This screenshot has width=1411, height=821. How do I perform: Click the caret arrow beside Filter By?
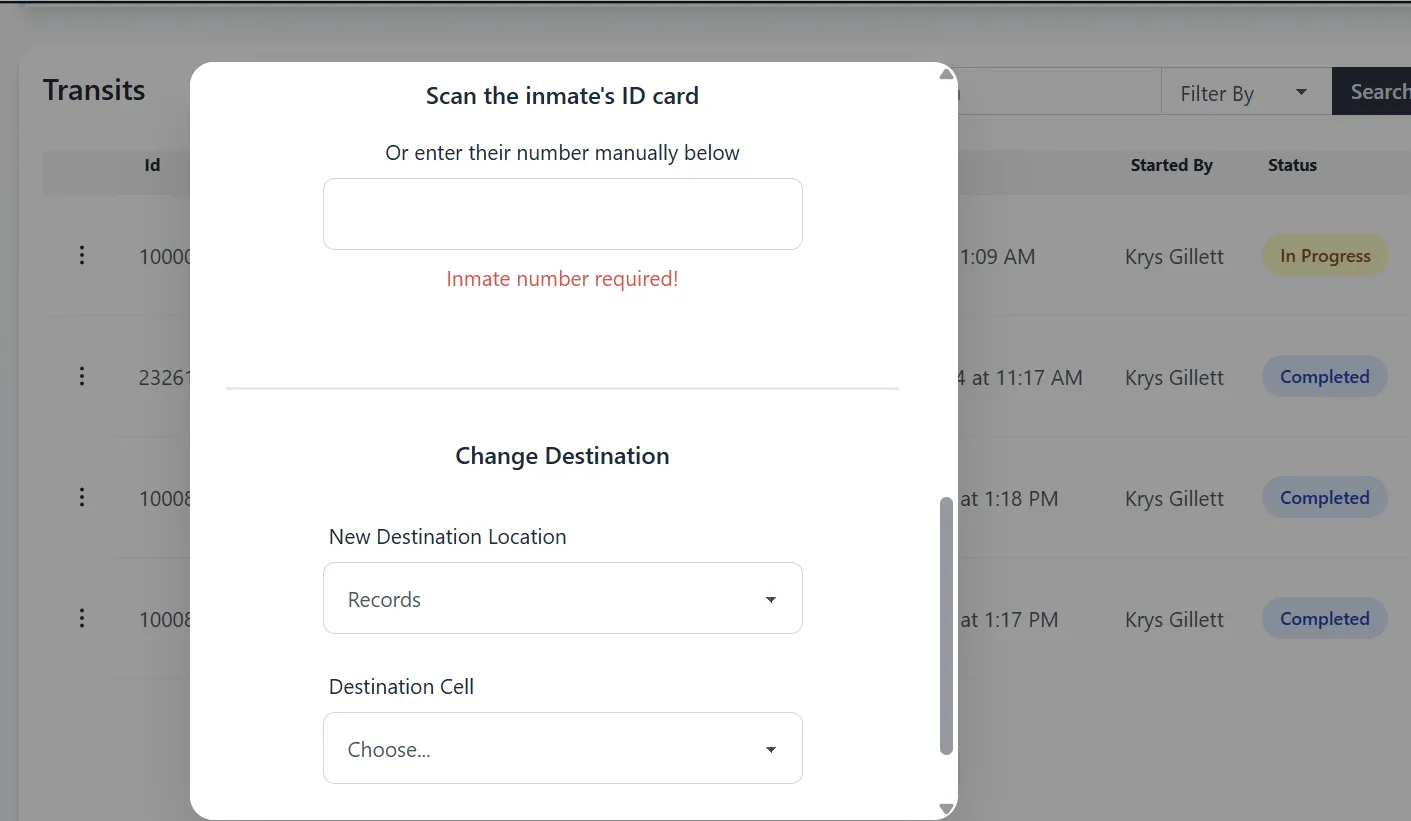(x=1302, y=91)
